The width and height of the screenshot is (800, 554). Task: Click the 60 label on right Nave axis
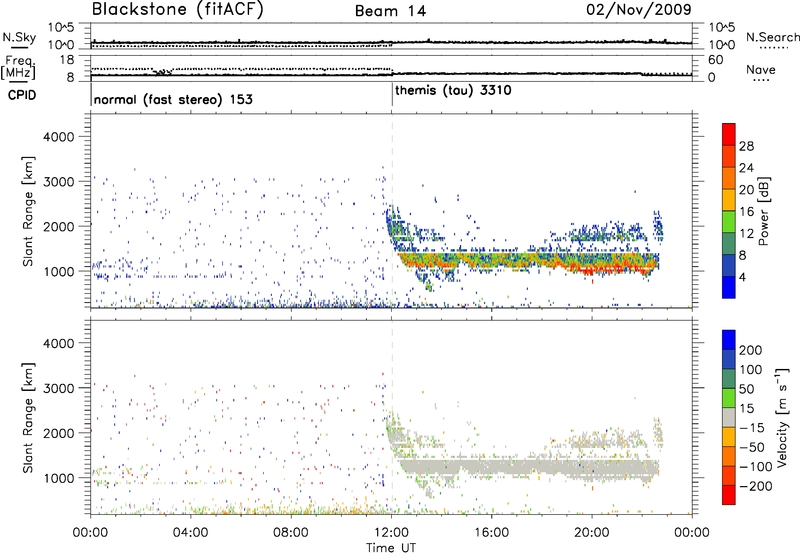pos(715,60)
